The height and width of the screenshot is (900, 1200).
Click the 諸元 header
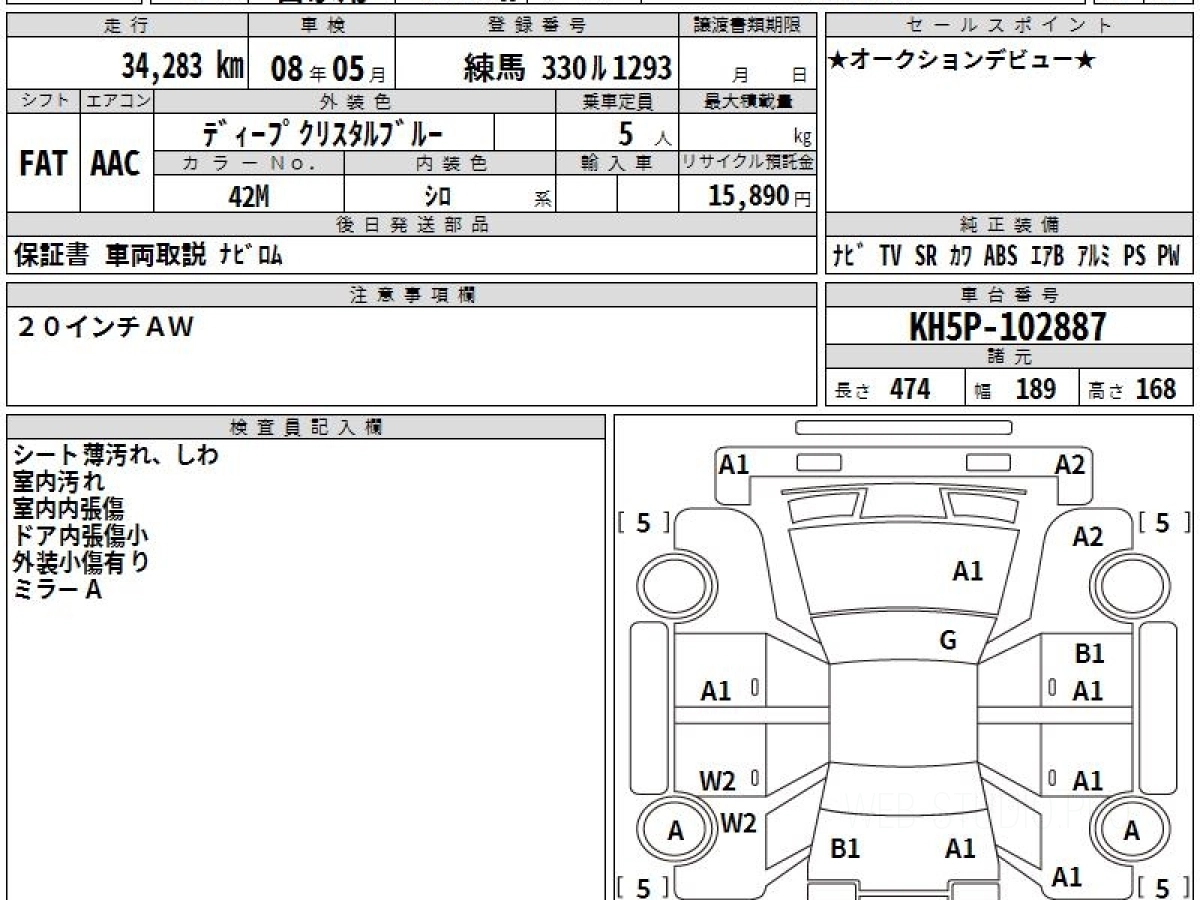[1010, 357]
